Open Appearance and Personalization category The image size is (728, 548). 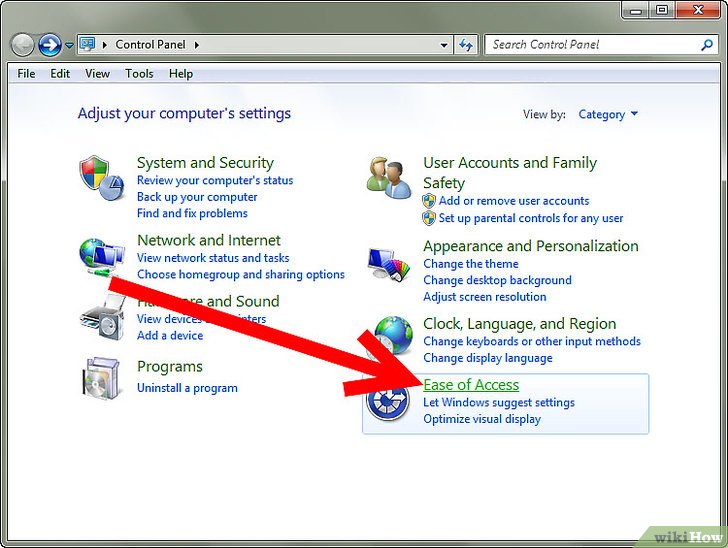pyautogui.click(x=531, y=246)
